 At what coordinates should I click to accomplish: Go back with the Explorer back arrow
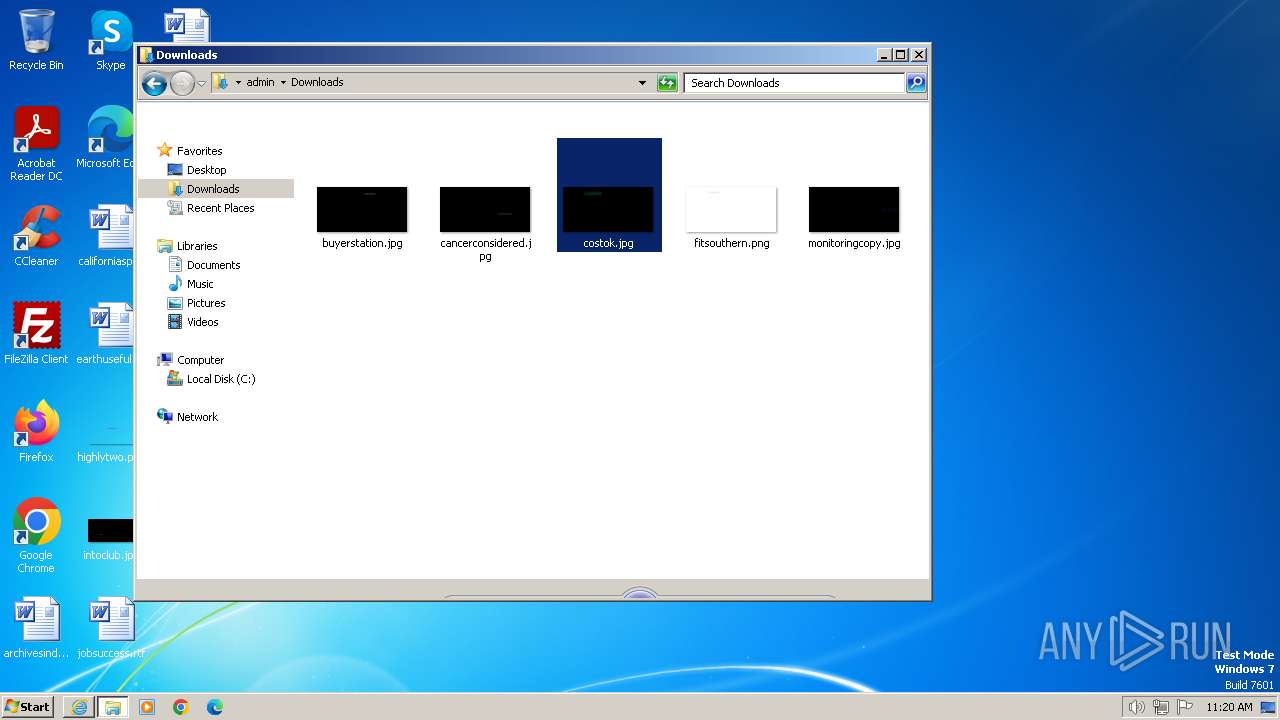pos(154,83)
